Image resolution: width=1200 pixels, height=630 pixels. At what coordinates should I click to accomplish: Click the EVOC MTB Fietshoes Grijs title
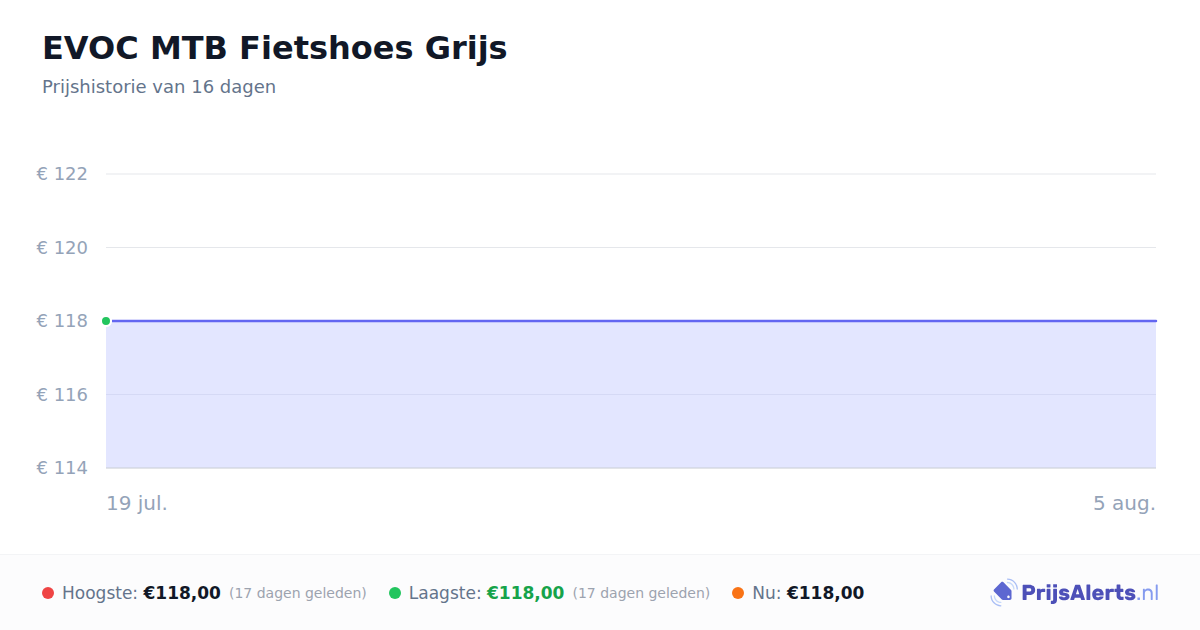(x=274, y=48)
